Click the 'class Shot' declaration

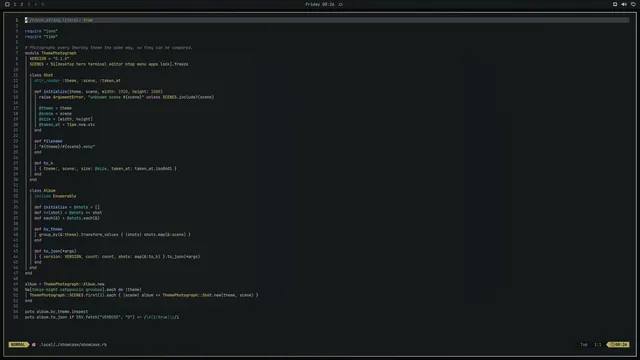41,75
